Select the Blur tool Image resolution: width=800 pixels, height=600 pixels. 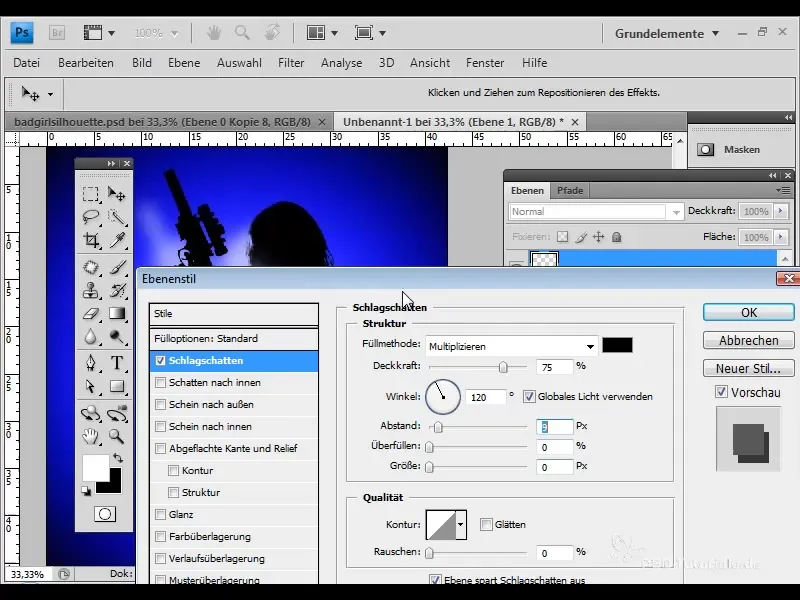91,336
